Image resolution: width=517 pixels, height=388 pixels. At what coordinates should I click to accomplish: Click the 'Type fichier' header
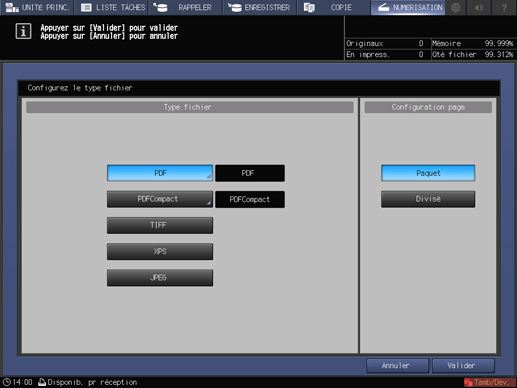point(190,107)
